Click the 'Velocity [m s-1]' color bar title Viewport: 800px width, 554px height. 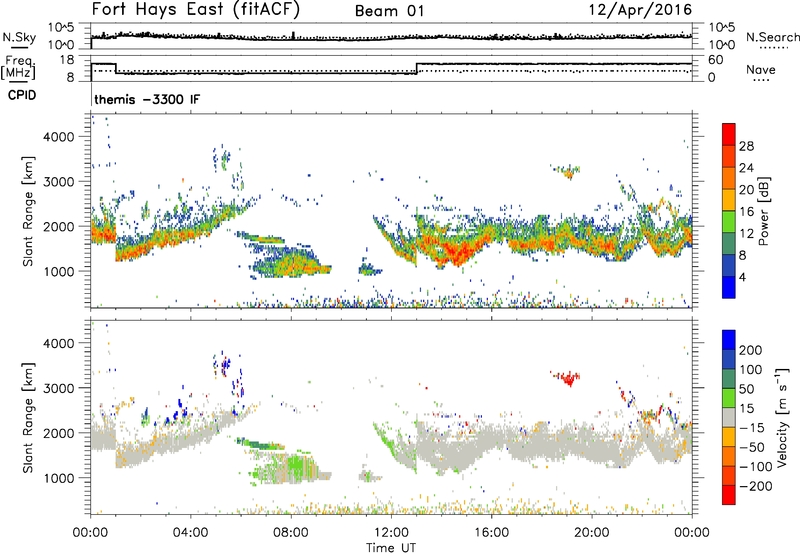click(x=781, y=417)
